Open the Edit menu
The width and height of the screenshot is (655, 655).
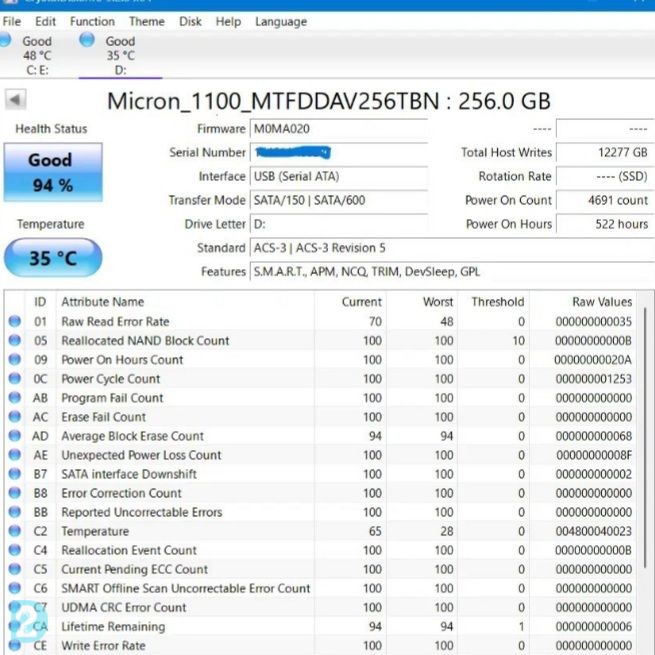point(45,21)
